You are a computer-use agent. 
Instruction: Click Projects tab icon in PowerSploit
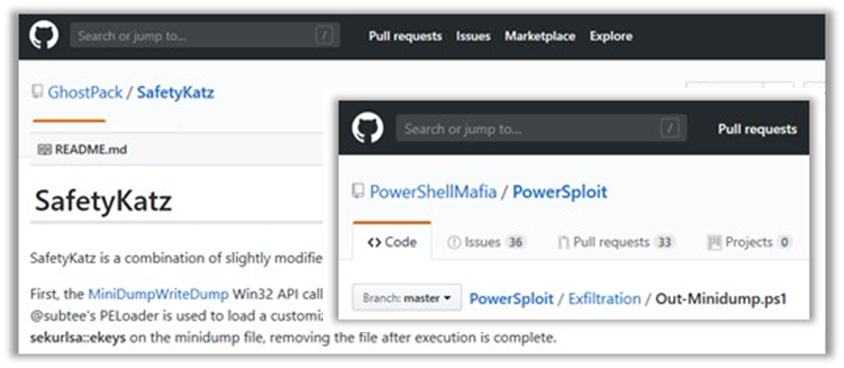click(714, 243)
